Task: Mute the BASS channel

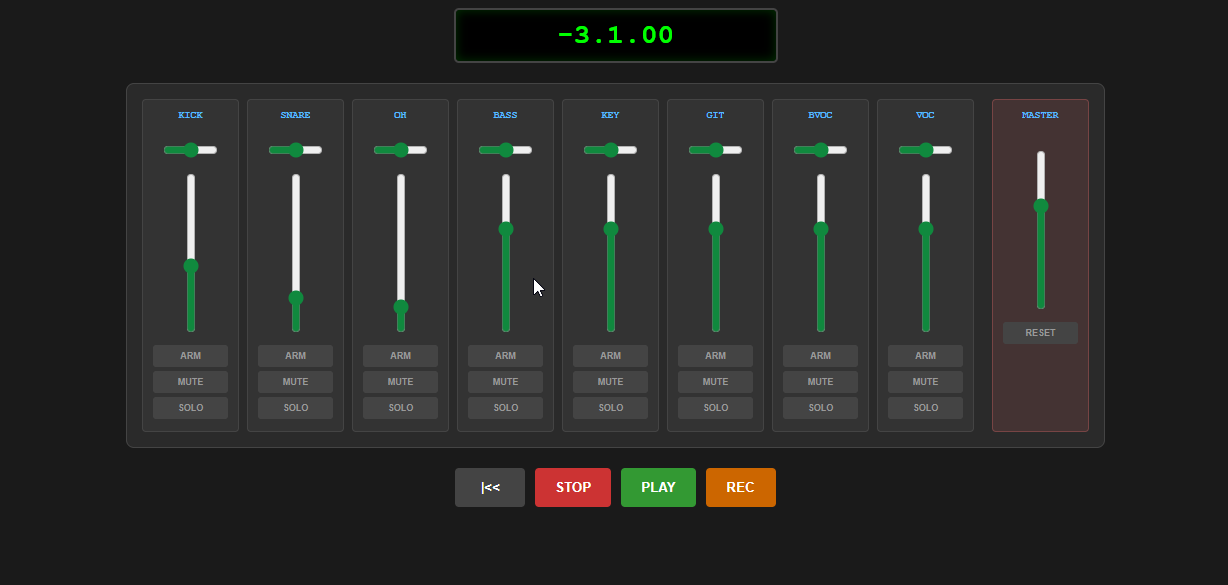Action: (505, 382)
